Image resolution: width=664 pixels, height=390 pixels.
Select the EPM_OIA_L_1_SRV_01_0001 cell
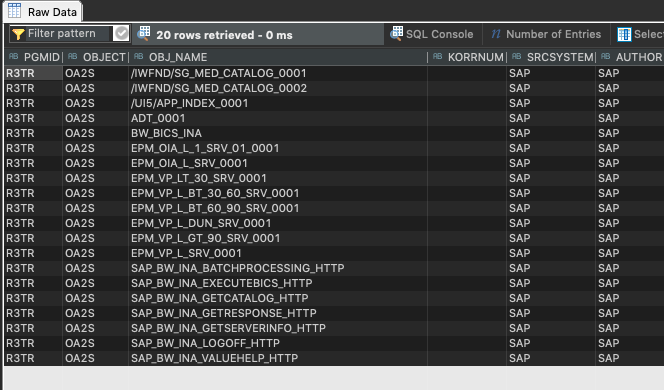pos(278,148)
